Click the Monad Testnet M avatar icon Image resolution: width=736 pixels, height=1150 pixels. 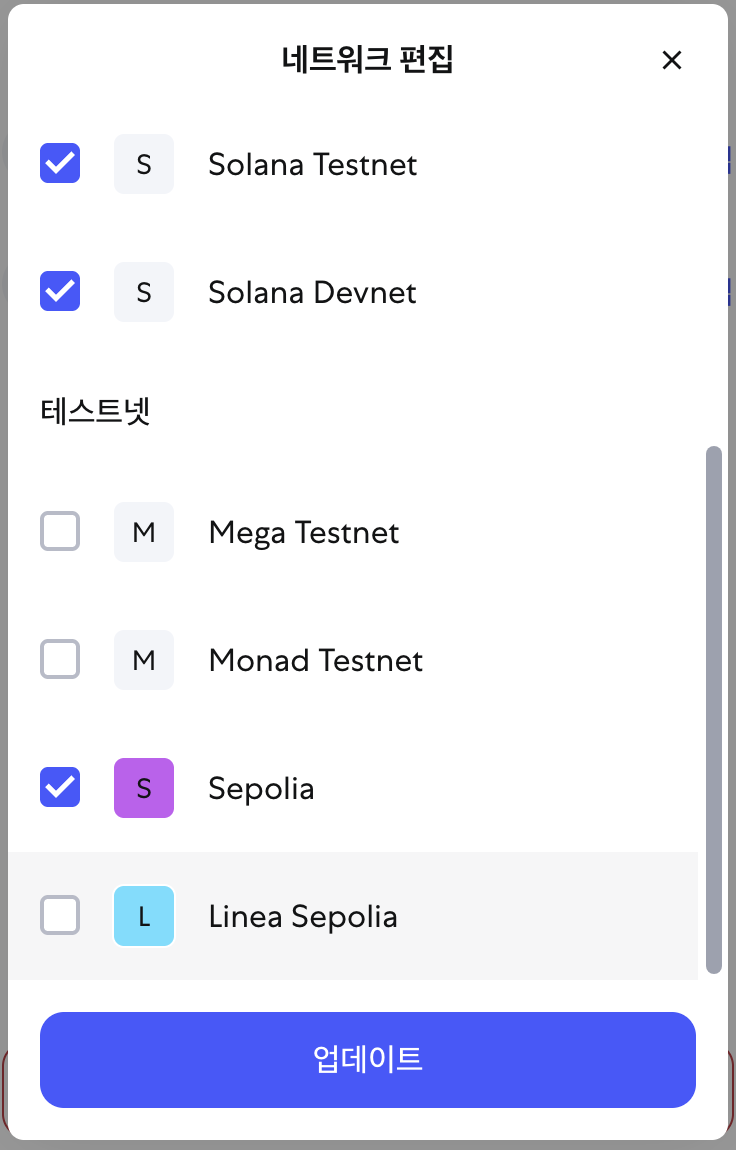144,660
